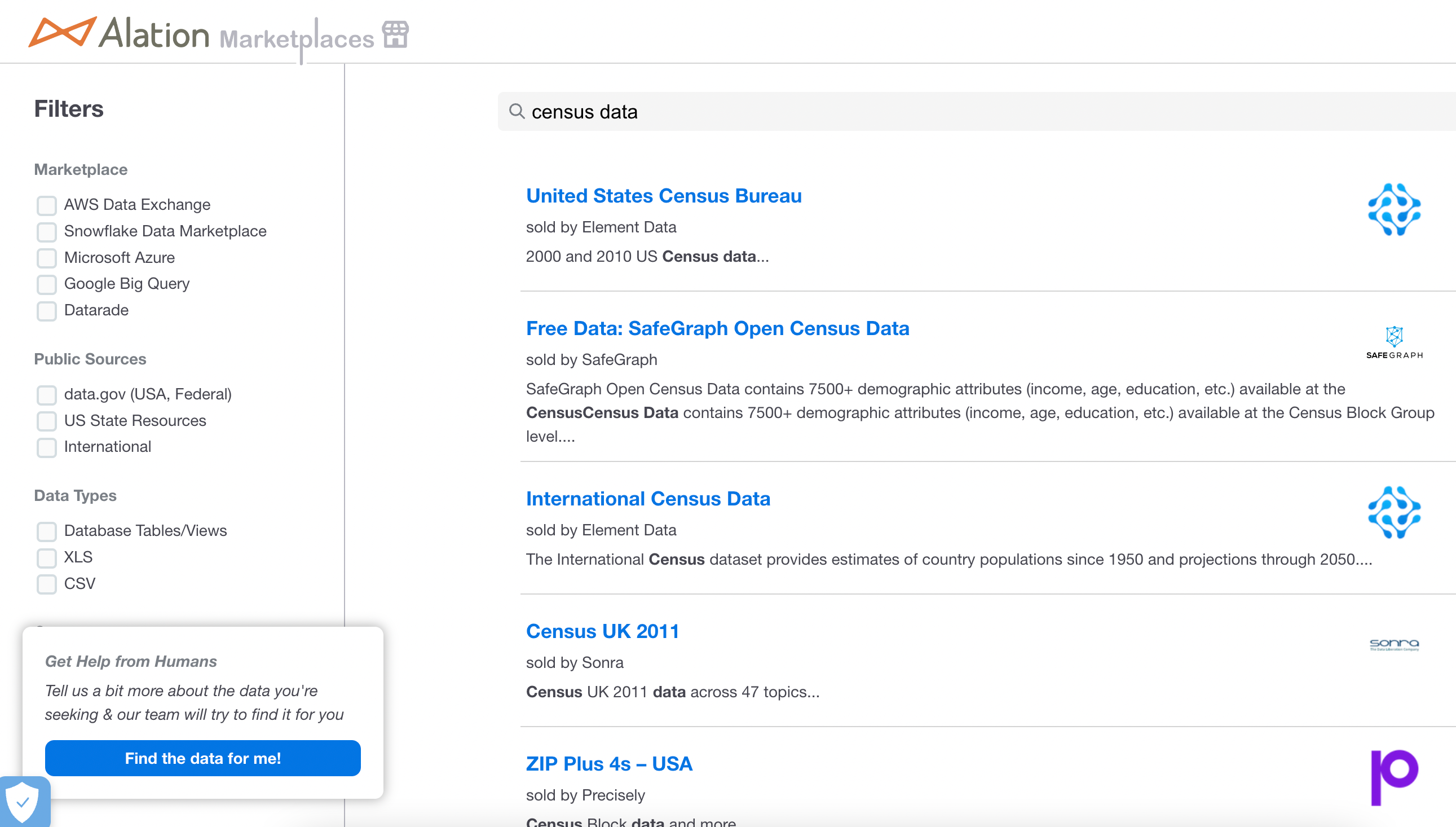Click the Precisely logo thumbnail

tap(1394, 777)
